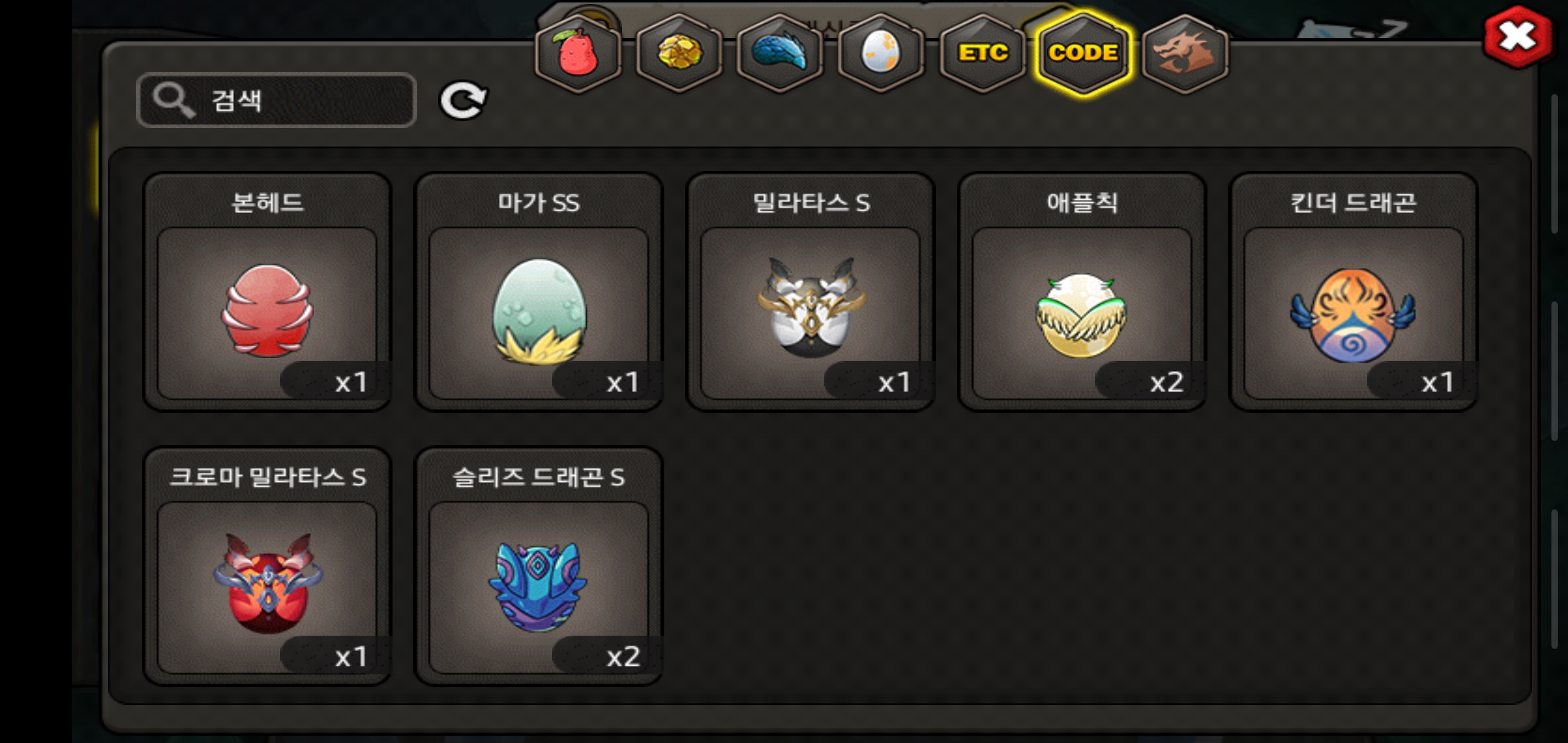Open the red fruit food tab

pos(578,54)
